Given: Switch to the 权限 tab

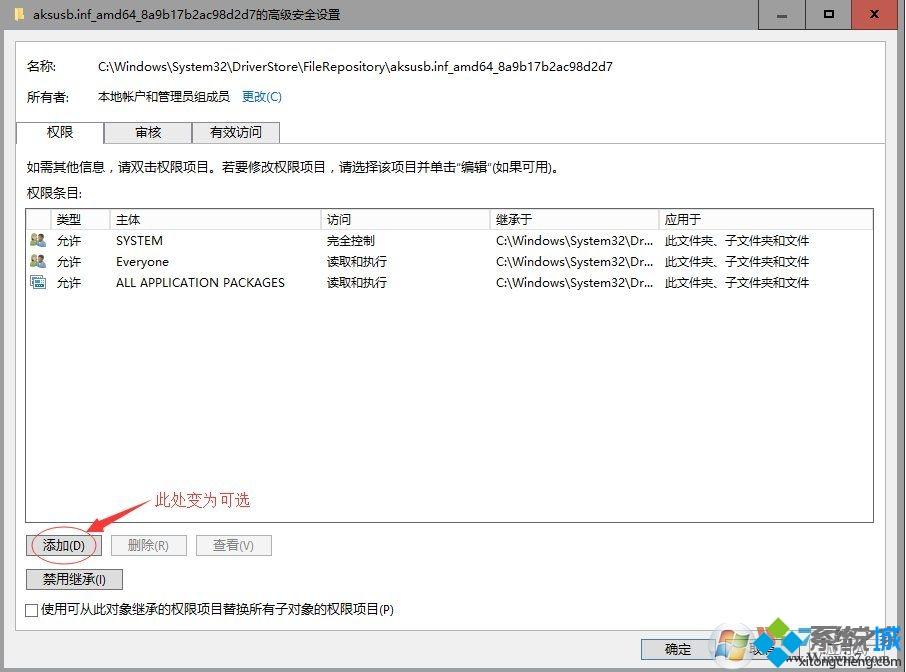Looking at the screenshot, I should [60, 132].
